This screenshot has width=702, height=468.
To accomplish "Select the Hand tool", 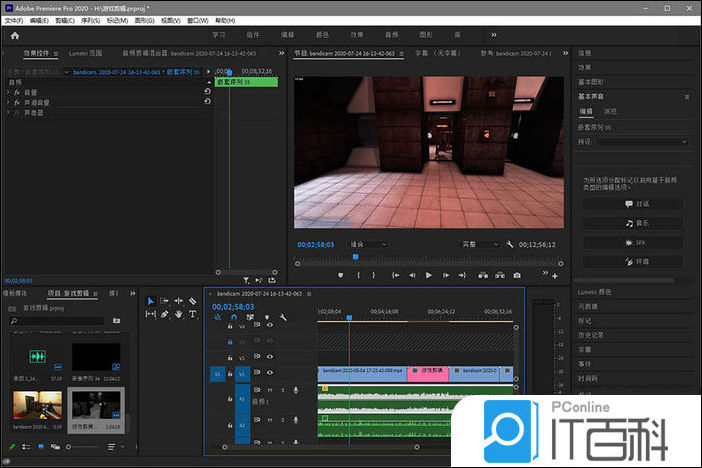I will 179,314.
